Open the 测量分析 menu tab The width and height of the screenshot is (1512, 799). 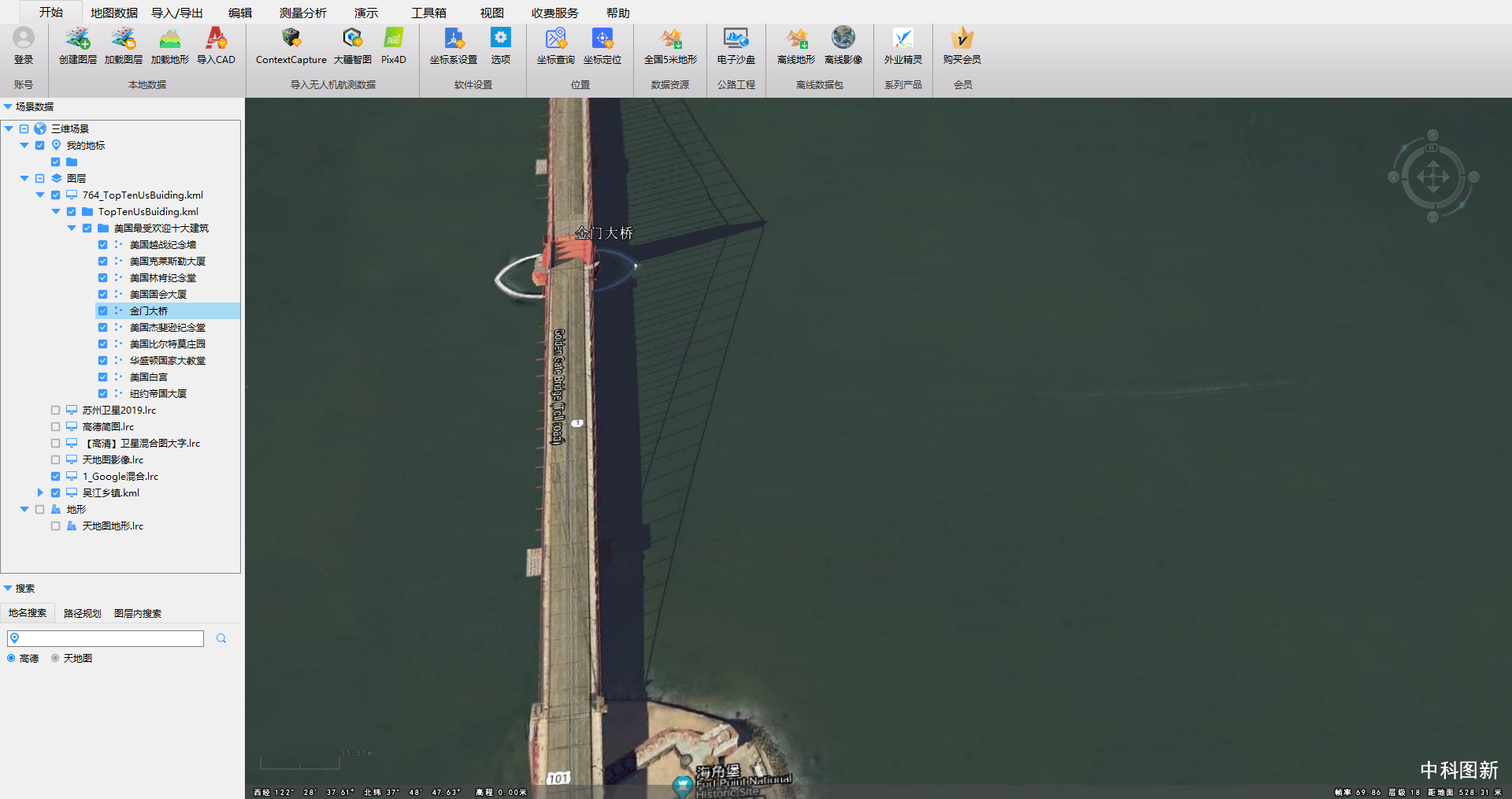[302, 13]
